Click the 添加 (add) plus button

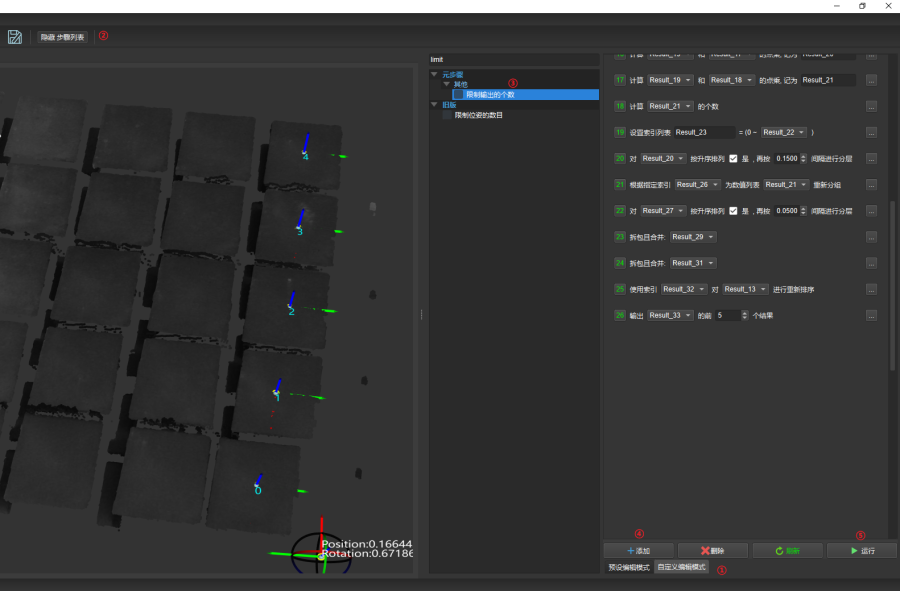tap(639, 551)
